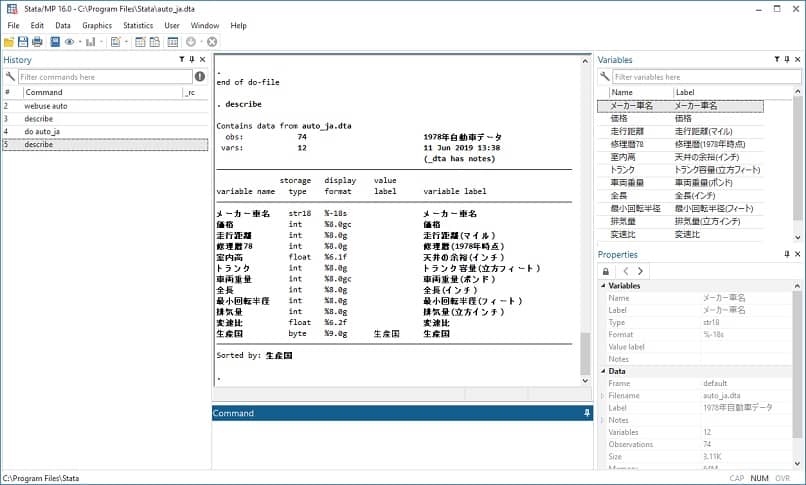Open the Viewer dropdown arrow
Image resolution: width=806 pixels, height=485 pixels.
[x=80, y=42]
